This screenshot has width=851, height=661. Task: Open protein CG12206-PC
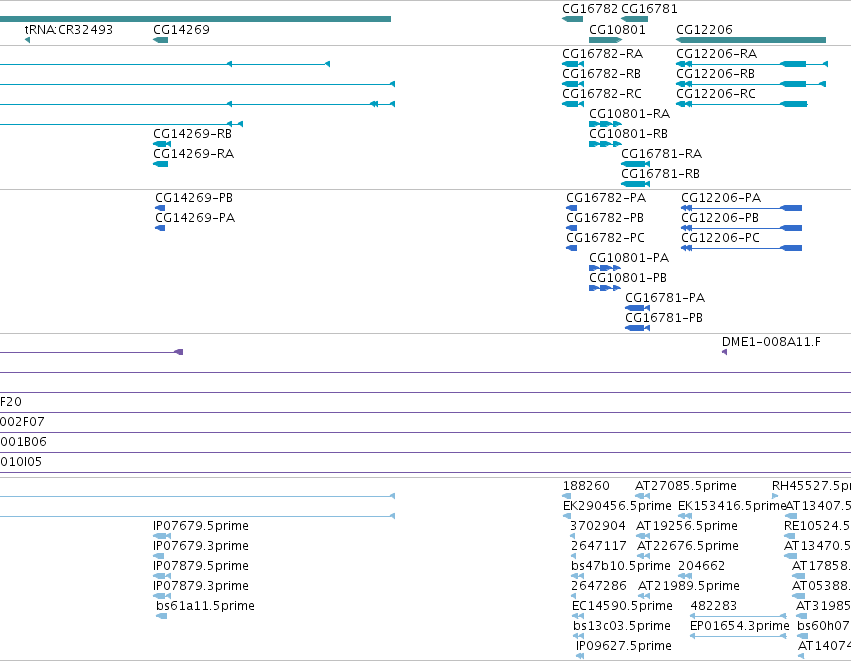721,238
